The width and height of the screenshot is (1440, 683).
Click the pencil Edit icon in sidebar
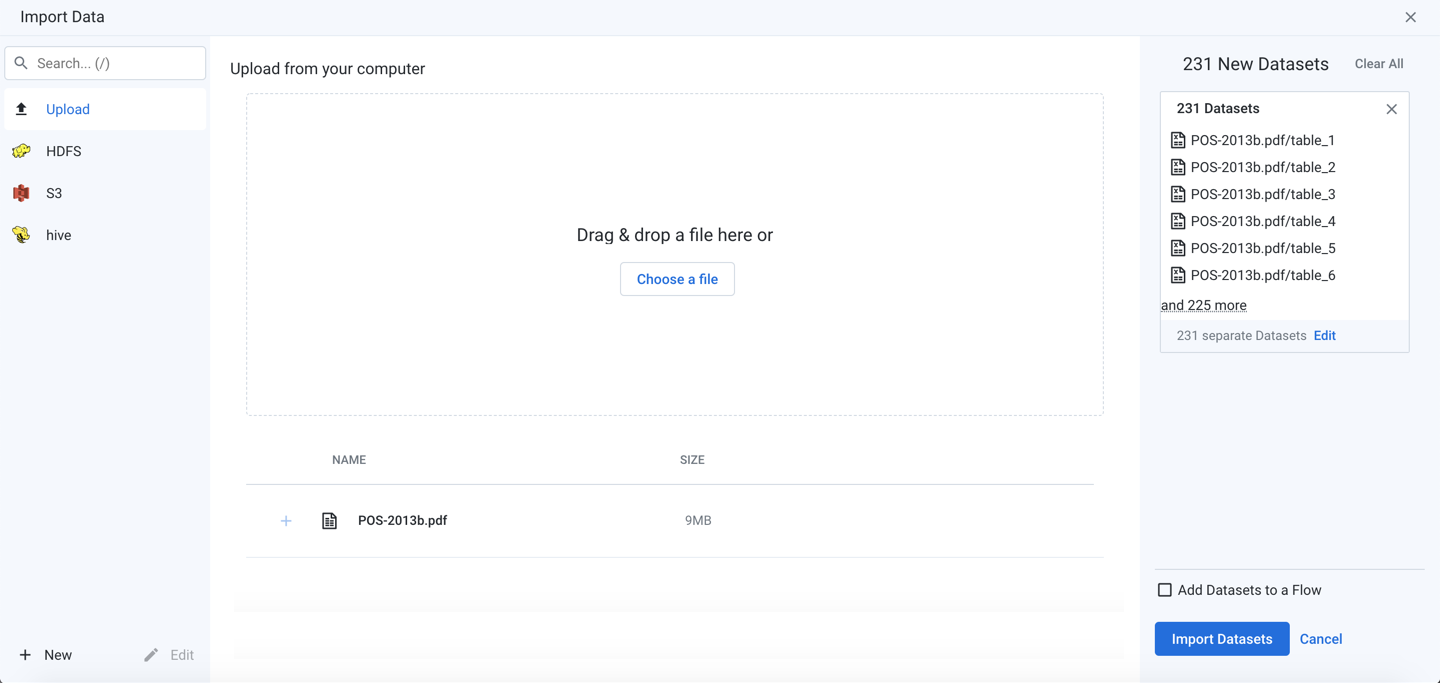pyautogui.click(x=151, y=655)
